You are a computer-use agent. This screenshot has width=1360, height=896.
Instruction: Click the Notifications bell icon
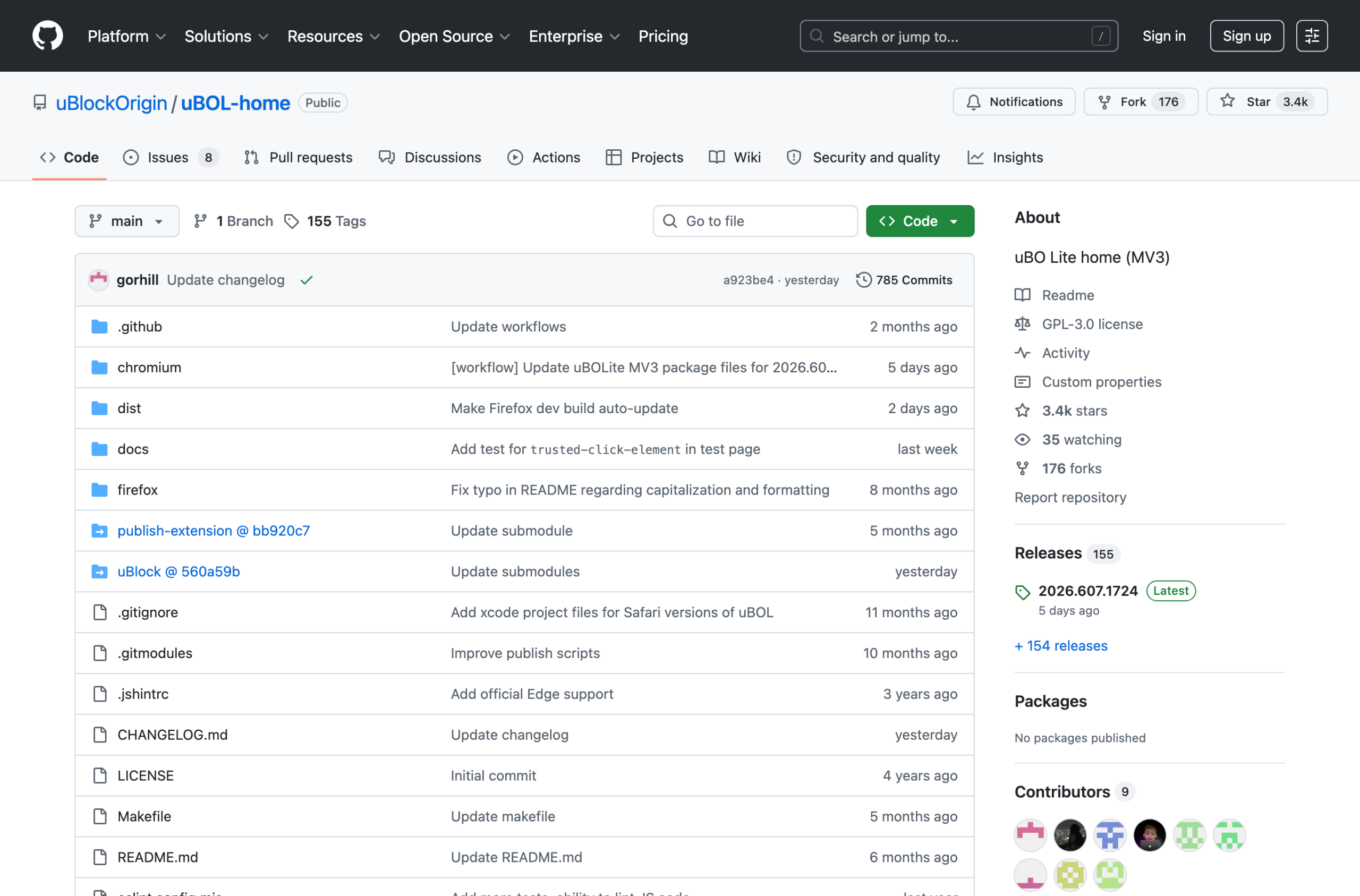pyautogui.click(x=973, y=103)
